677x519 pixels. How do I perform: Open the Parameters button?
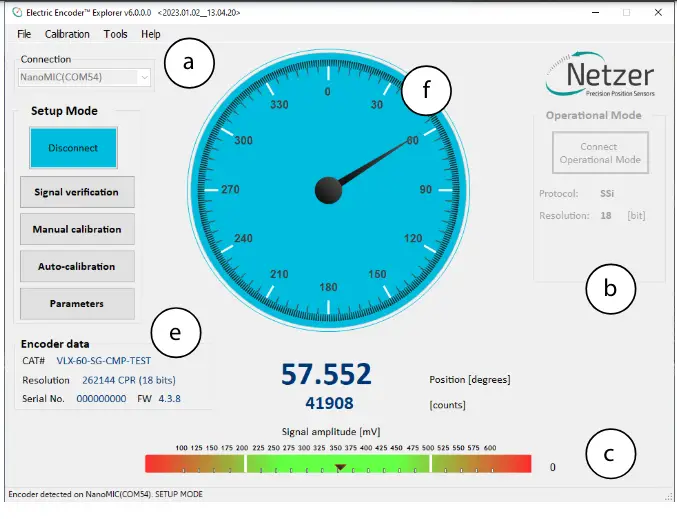pyautogui.click(x=77, y=303)
